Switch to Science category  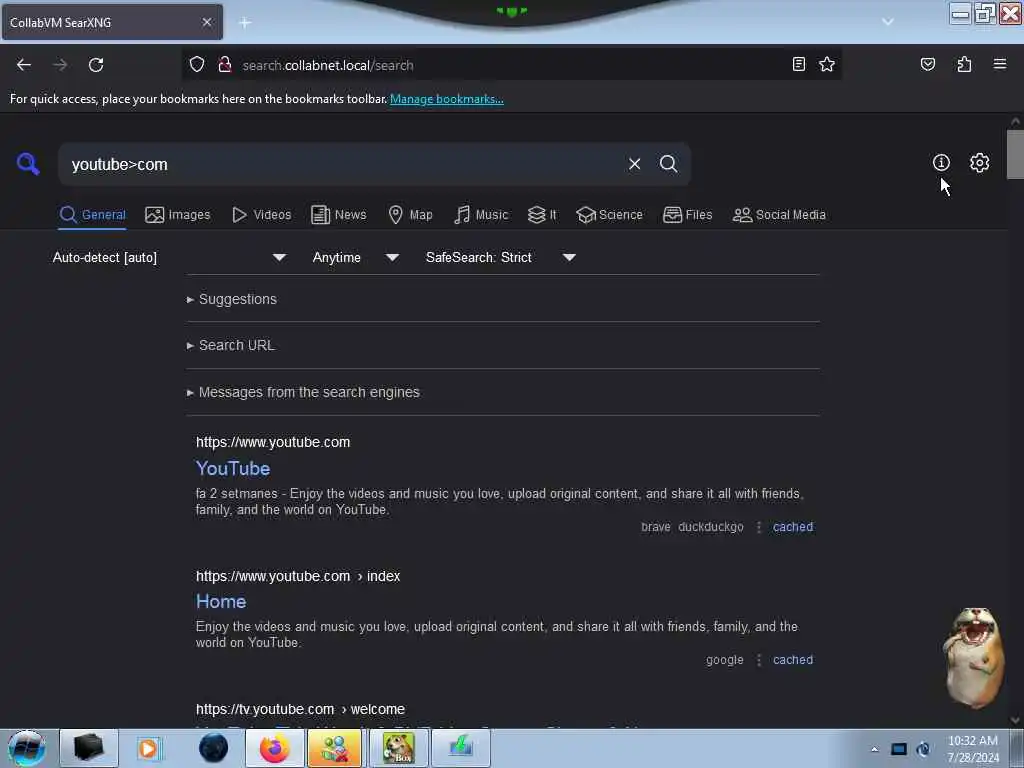609,215
